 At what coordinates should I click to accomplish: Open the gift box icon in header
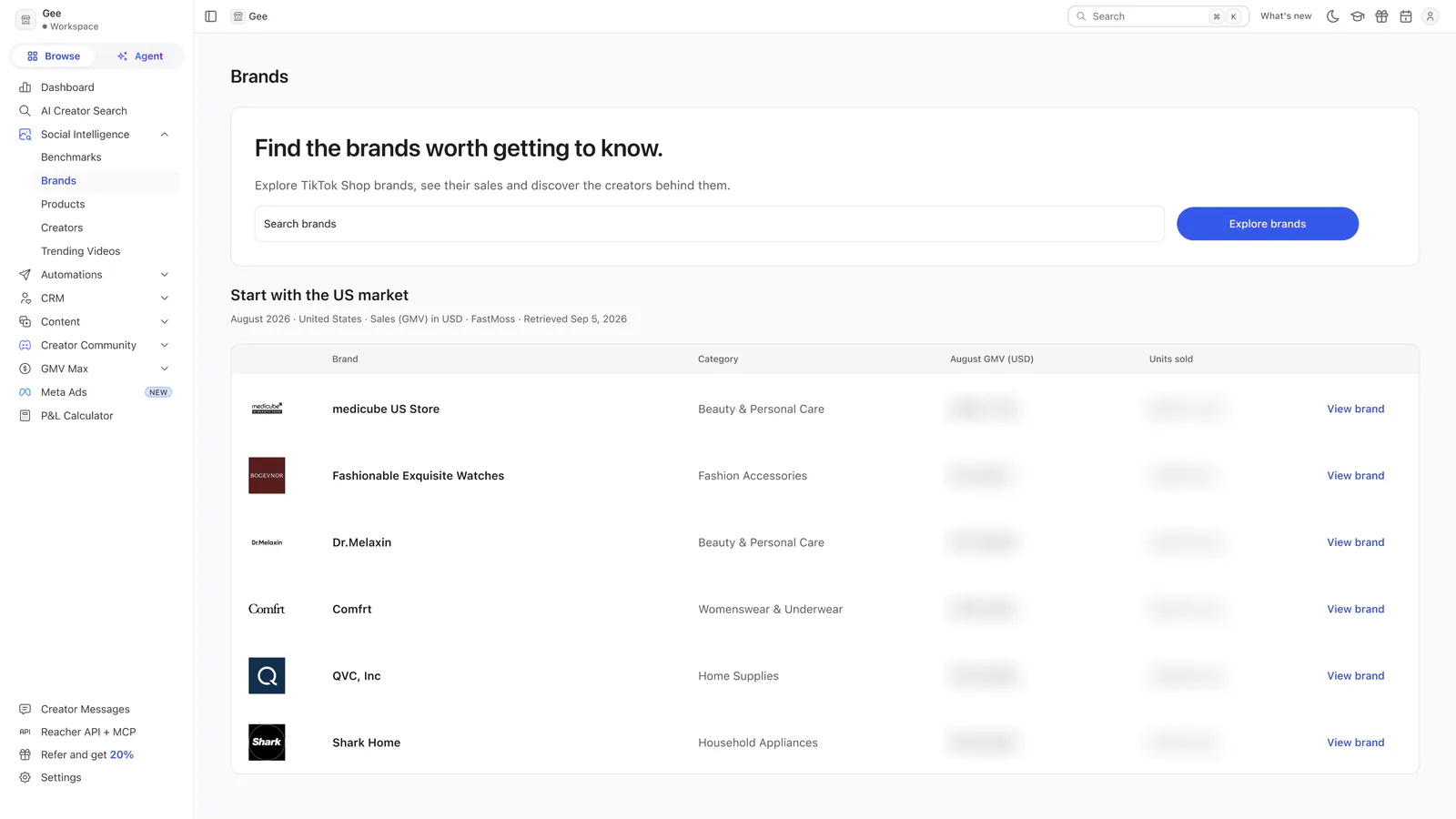pyautogui.click(x=1381, y=16)
